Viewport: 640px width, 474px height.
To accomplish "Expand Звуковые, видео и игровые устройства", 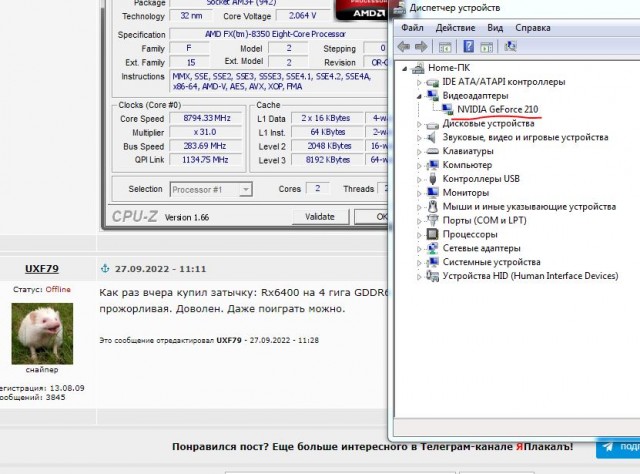I will [419, 138].
